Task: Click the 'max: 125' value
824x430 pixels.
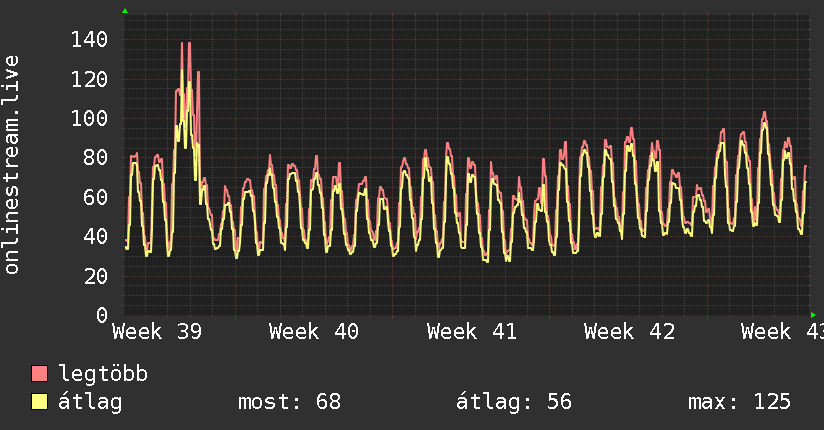Action: click(739, 402)
